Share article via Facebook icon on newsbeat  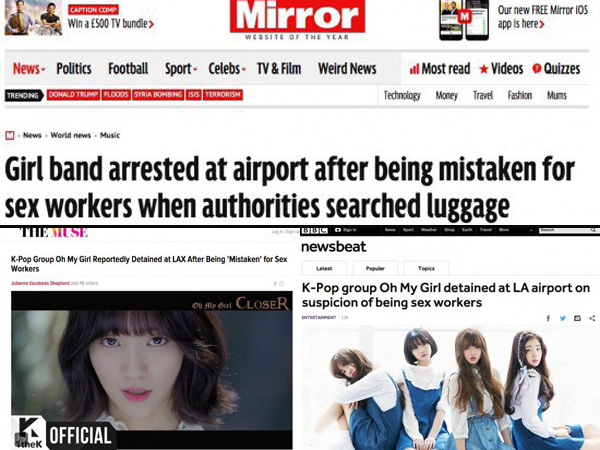tap(548, 318)
